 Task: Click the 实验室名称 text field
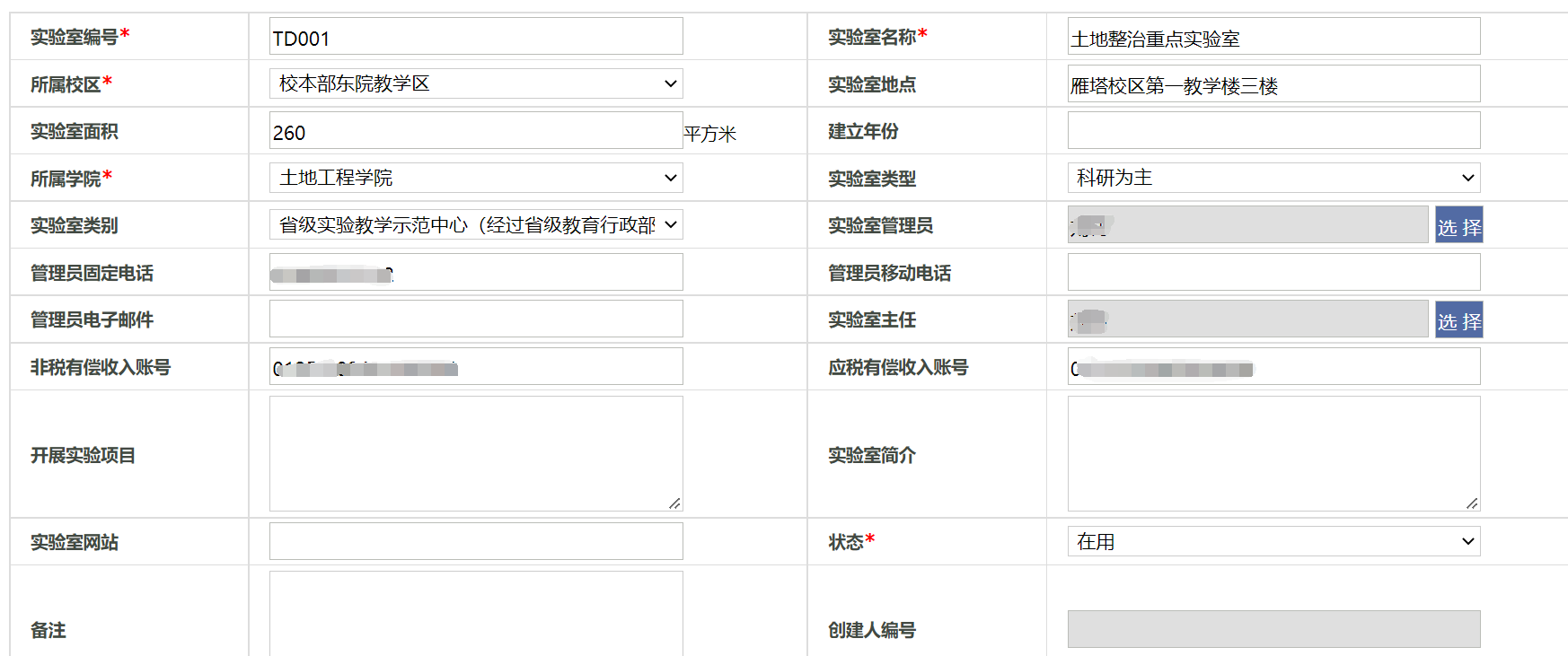point(1273,37)
